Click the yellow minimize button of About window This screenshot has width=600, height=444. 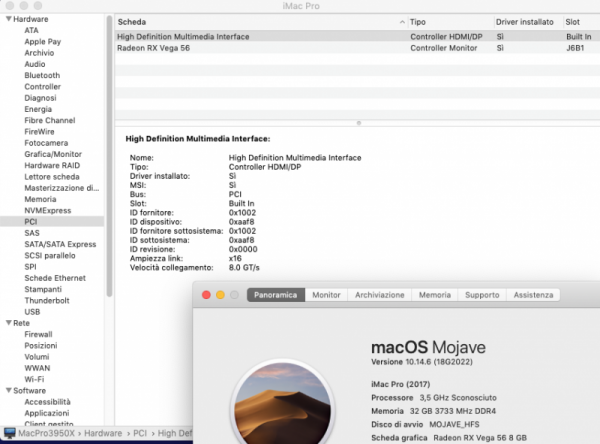(220, 296)
